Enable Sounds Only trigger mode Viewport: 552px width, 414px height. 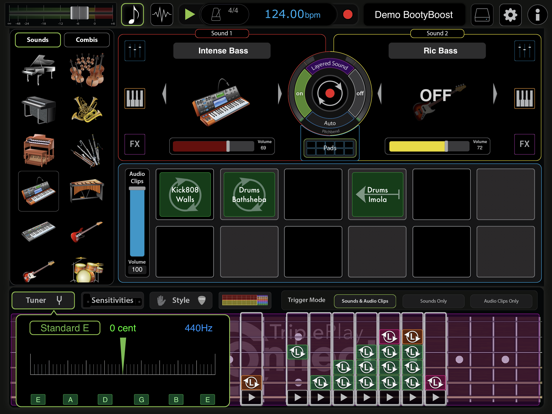tap(433, 301)
